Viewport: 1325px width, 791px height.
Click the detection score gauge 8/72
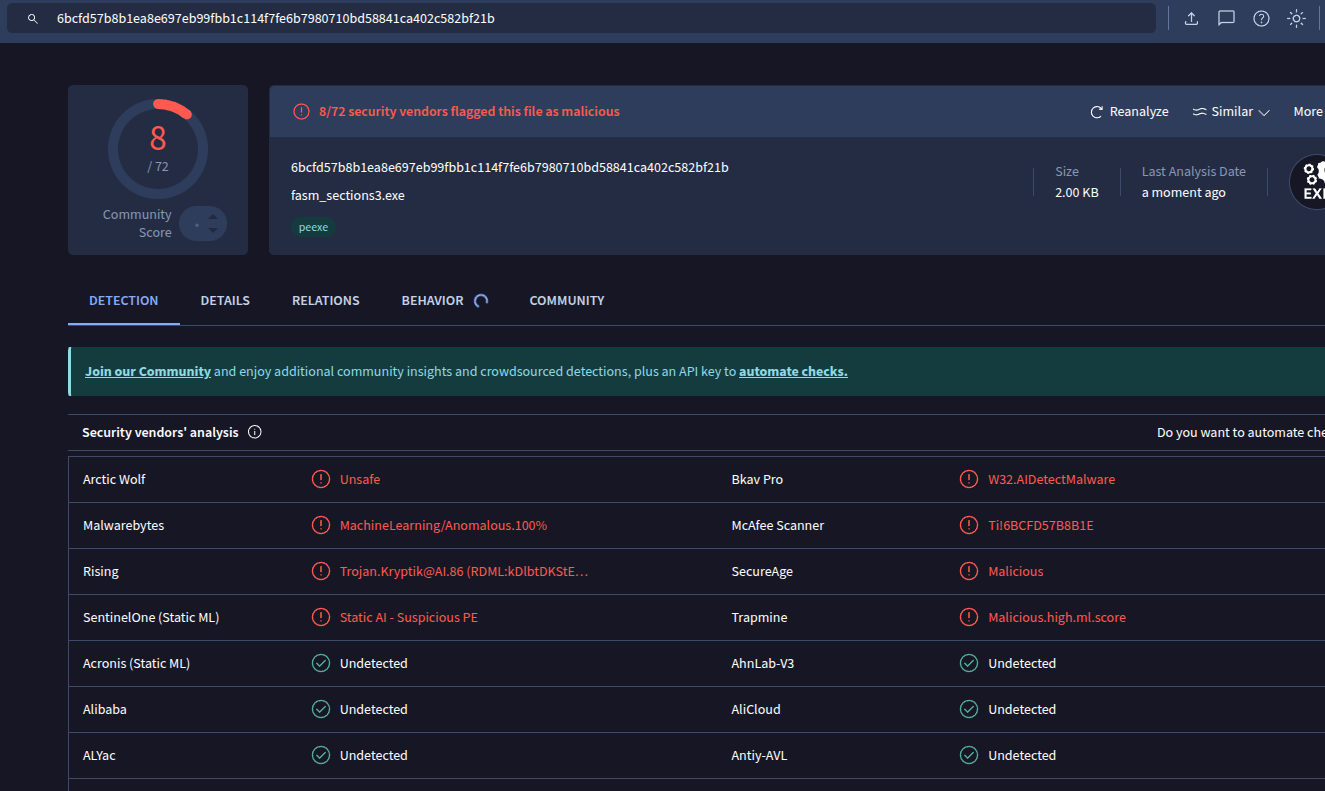pyautogui.click(x=158, y=148)
